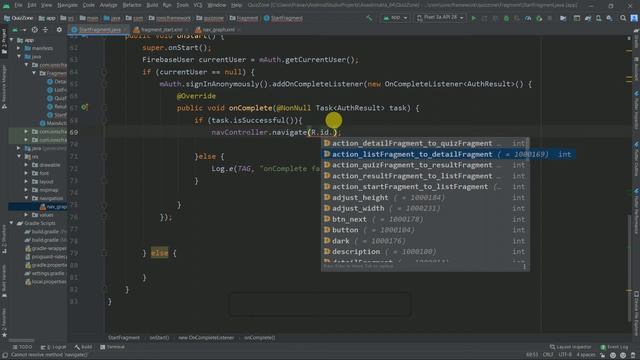Choose the description suggestion

coord(425,251)
